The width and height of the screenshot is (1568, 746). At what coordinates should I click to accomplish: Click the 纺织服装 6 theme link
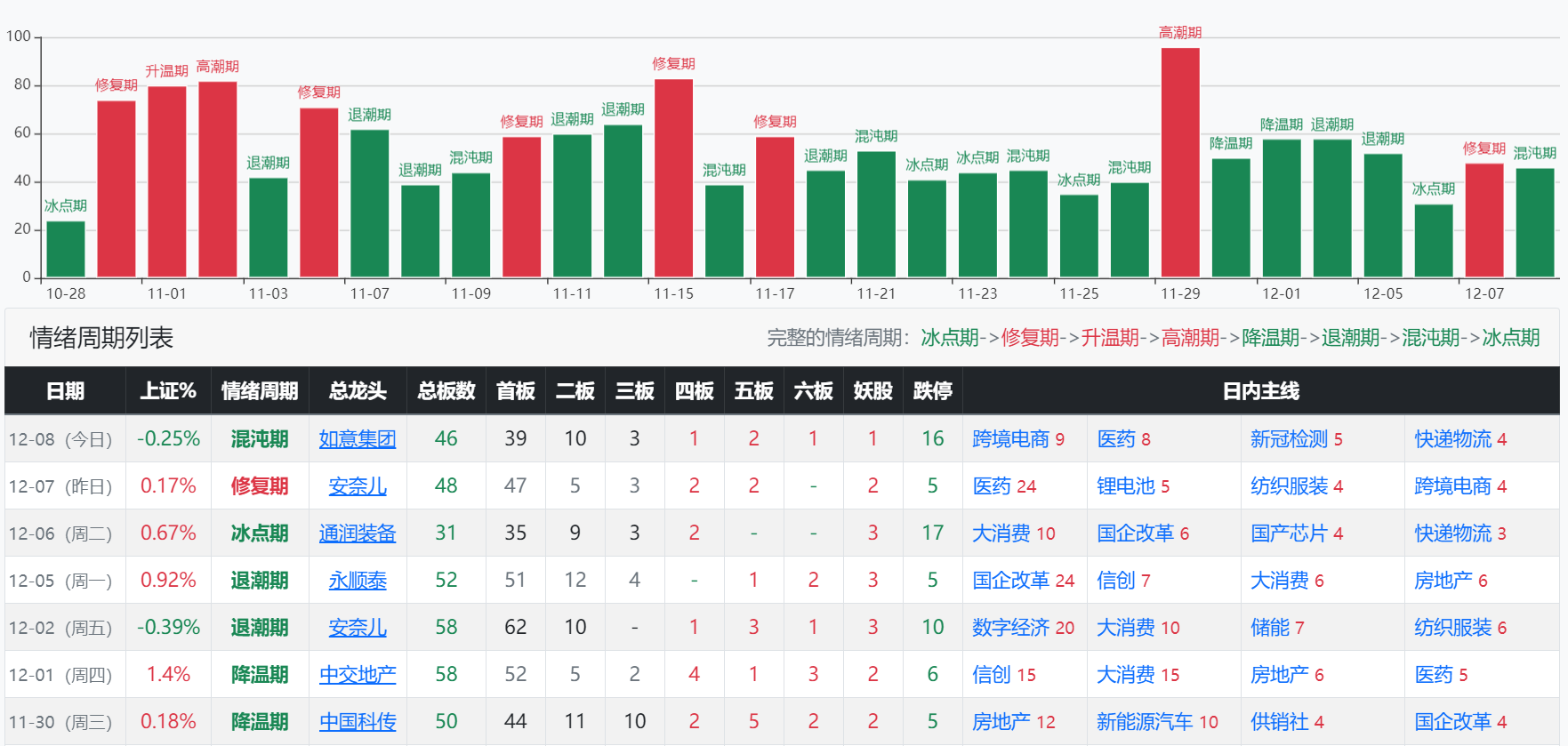(x=1460, y=628)
